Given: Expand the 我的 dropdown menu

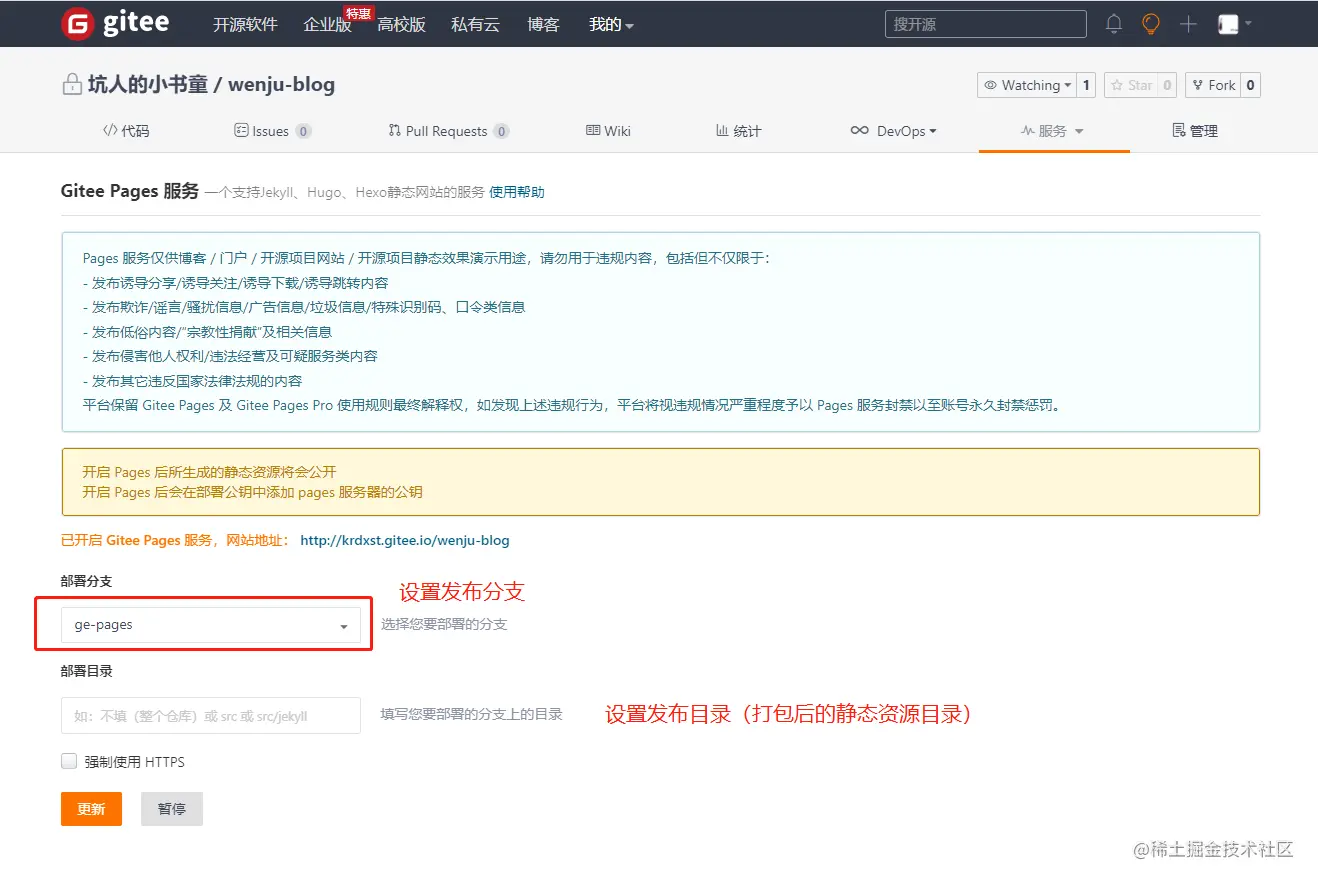Looking at the screenshot, I should click(x=611, y=24).
